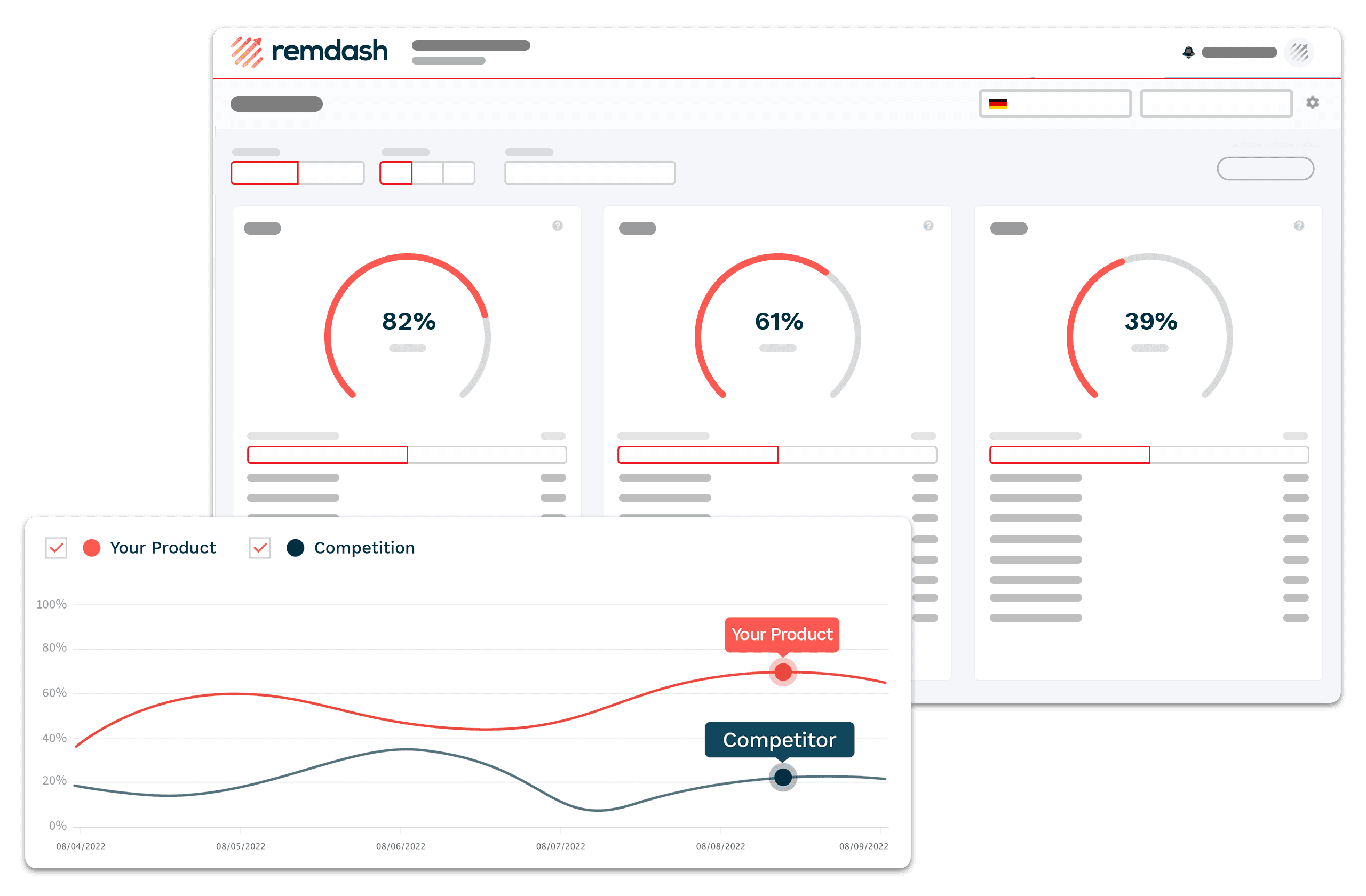
Task: Click help icon on 61% card
Action: (928, 226)
